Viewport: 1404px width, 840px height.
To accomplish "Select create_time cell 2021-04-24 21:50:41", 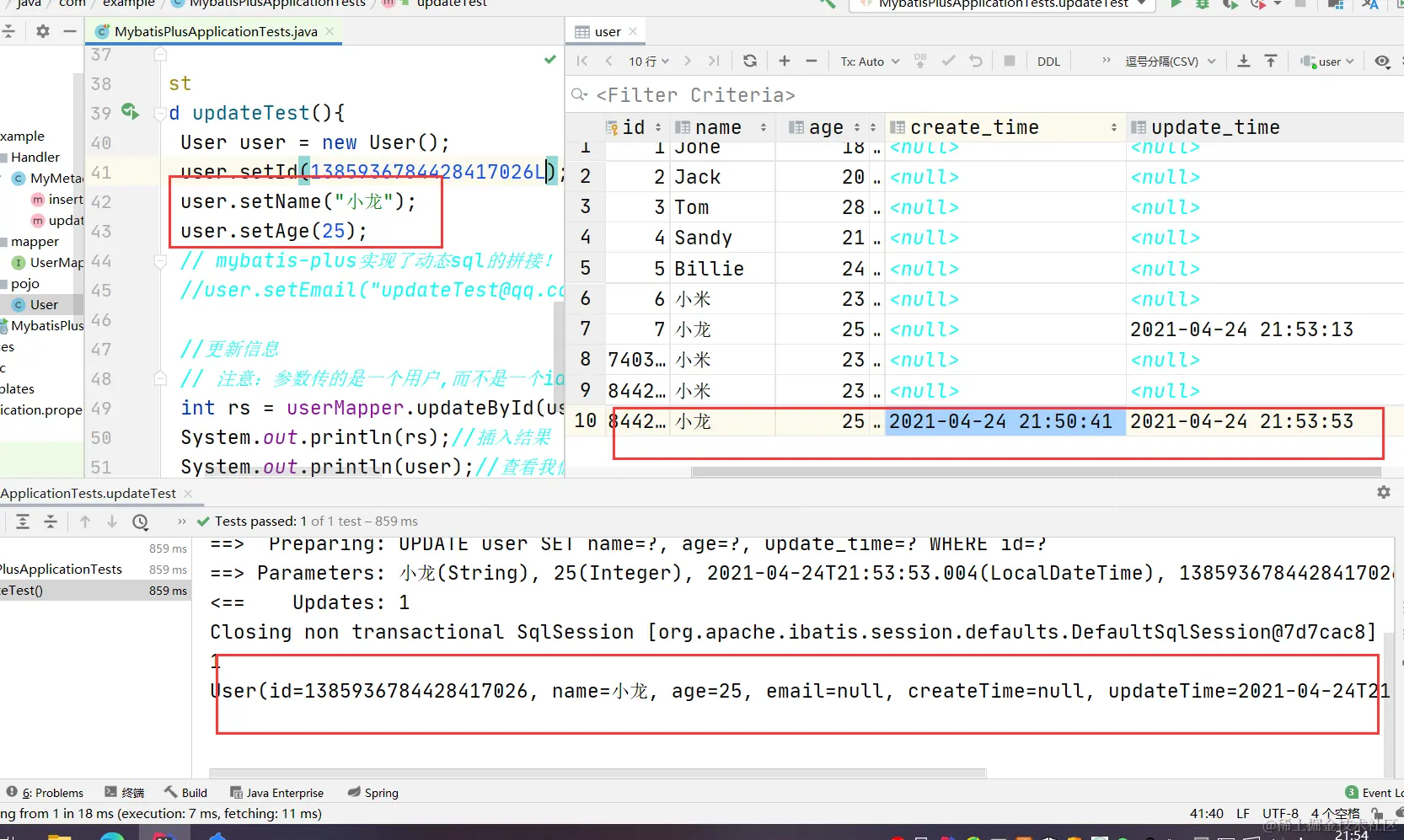I will pos(1005,421).
